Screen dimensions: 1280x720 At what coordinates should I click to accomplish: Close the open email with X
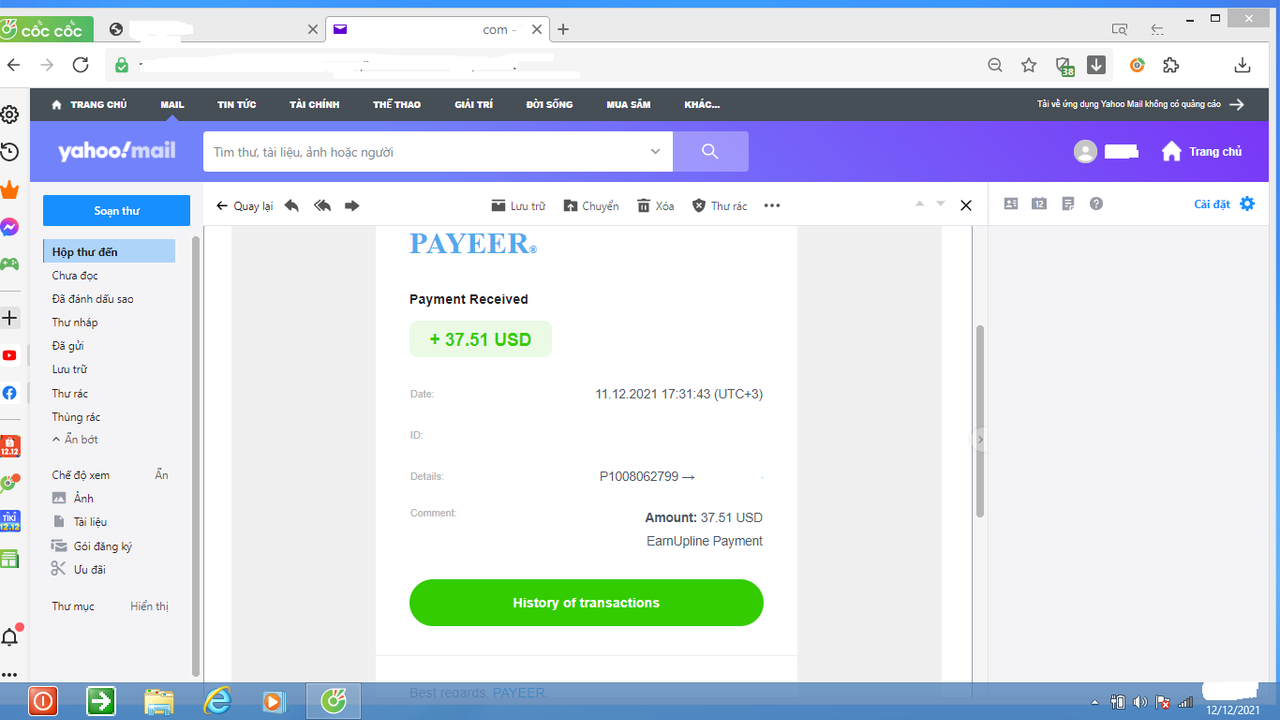[x=966, y=205]
